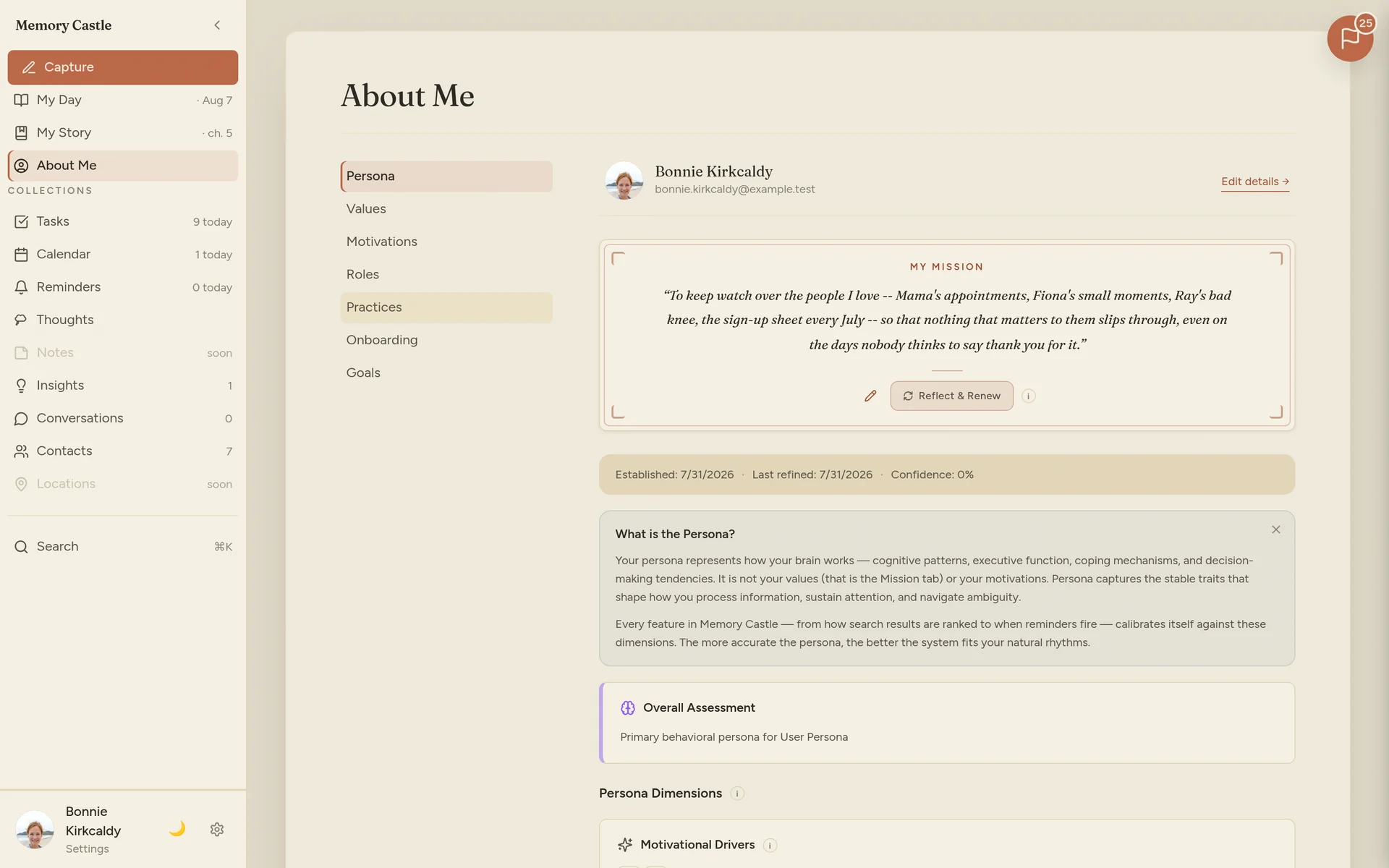Screen dimensions: 1389x868
Task: Click the Reflect & Renew button
Action: [x=951, y=396]
